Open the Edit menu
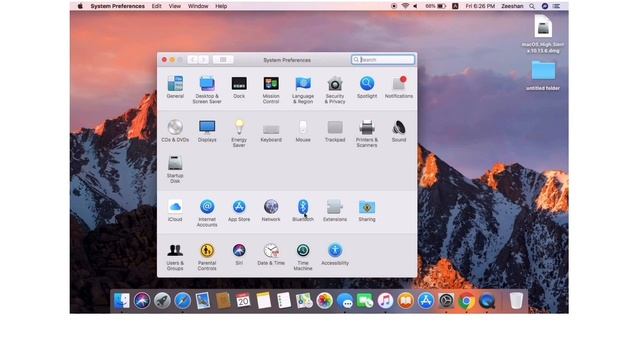Screen dimensions: 640x360 pyautogui.click(x=156, y=6)
